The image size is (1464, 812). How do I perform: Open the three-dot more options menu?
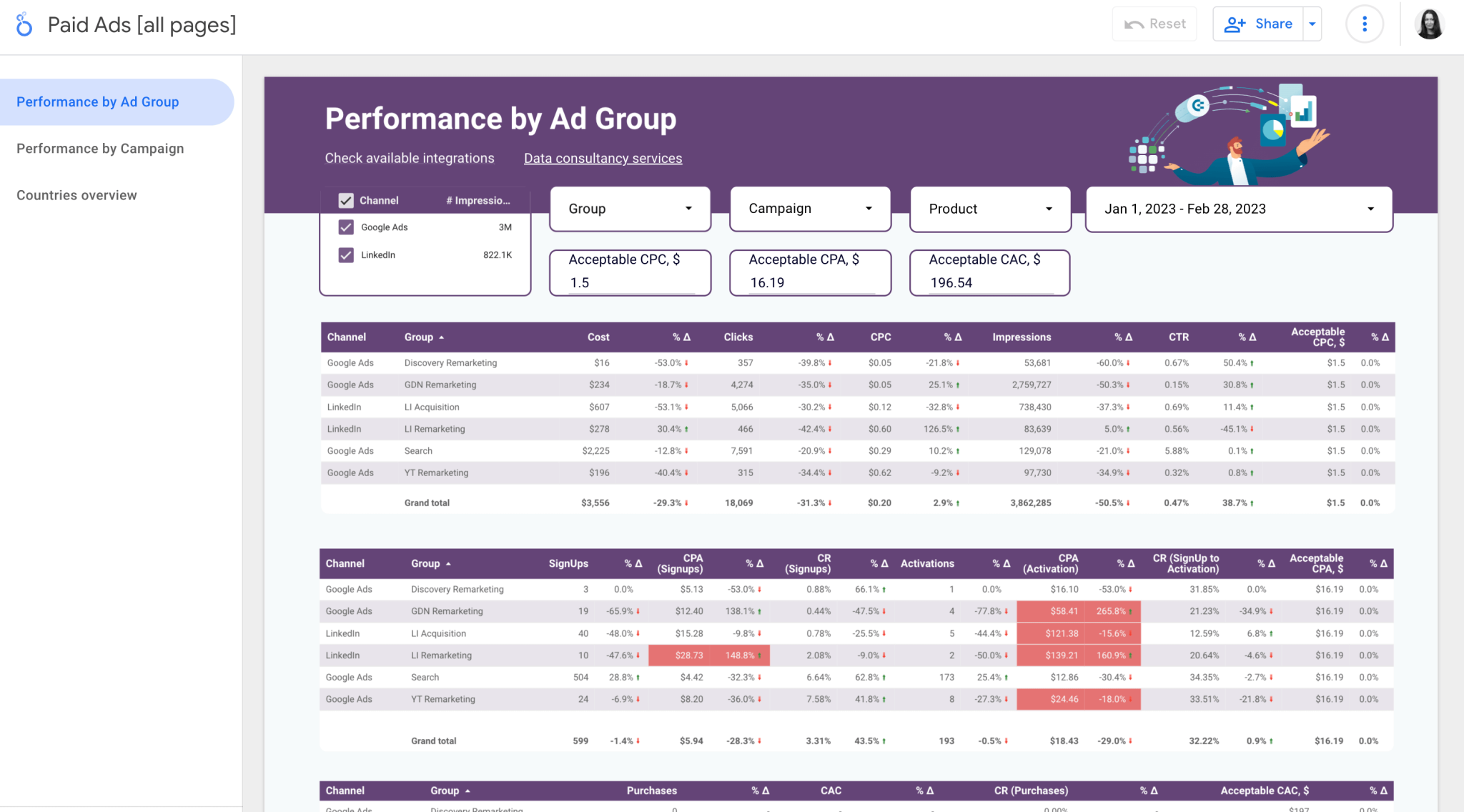pyautogui.click(x=1364, y=24)
